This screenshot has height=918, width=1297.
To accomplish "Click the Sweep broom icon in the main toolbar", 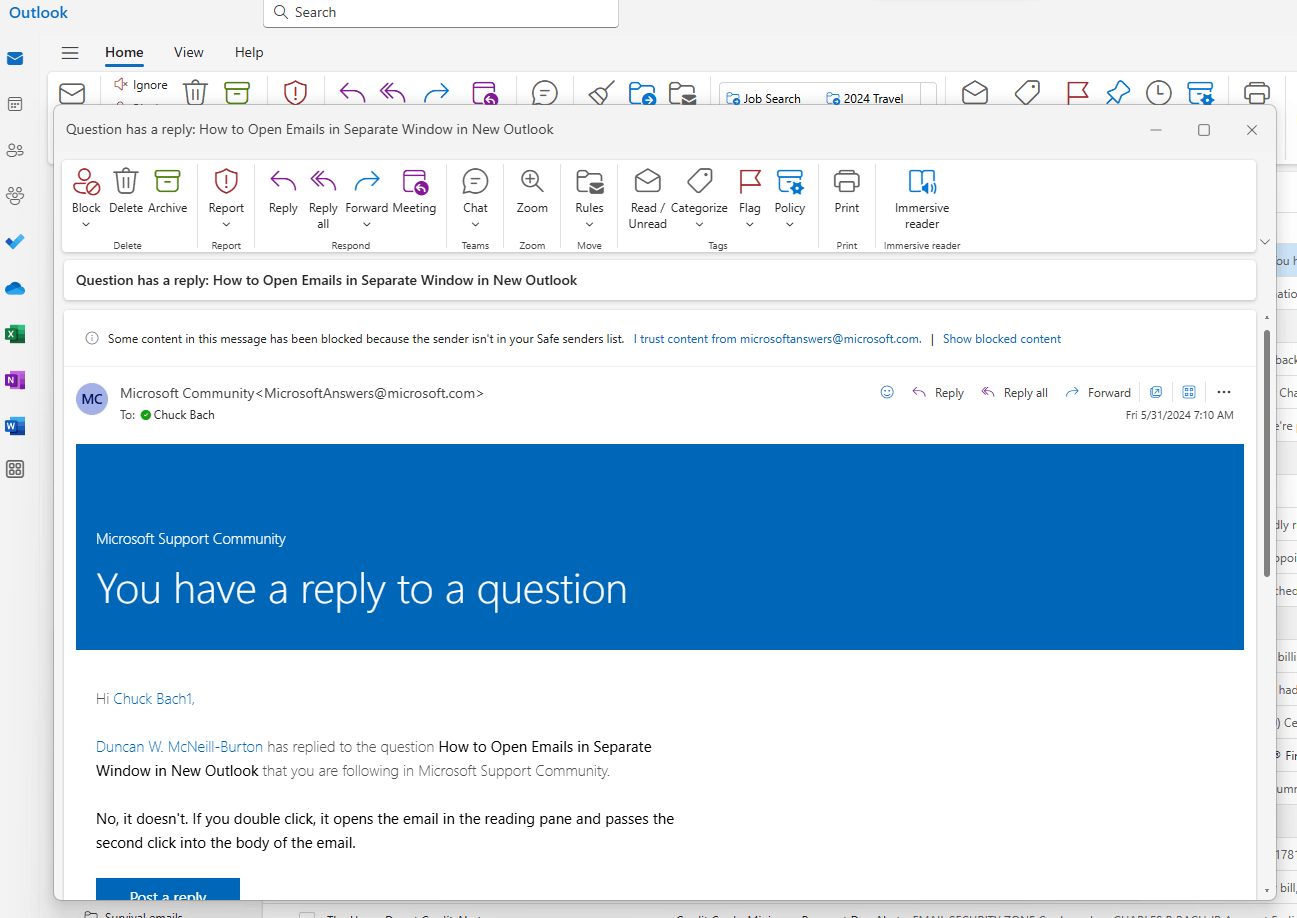I will pyautogui.click(x=600, y=93).
